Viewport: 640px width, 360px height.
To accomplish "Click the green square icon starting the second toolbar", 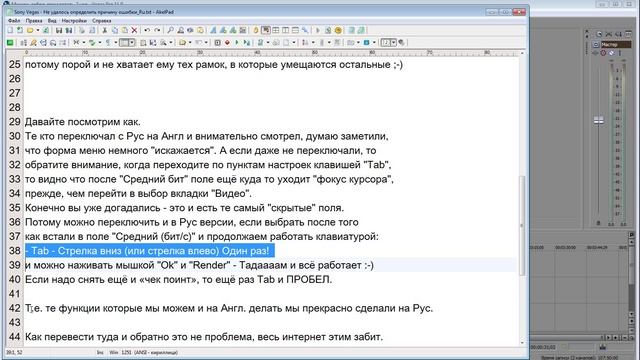I will click(x=10, y=42).
